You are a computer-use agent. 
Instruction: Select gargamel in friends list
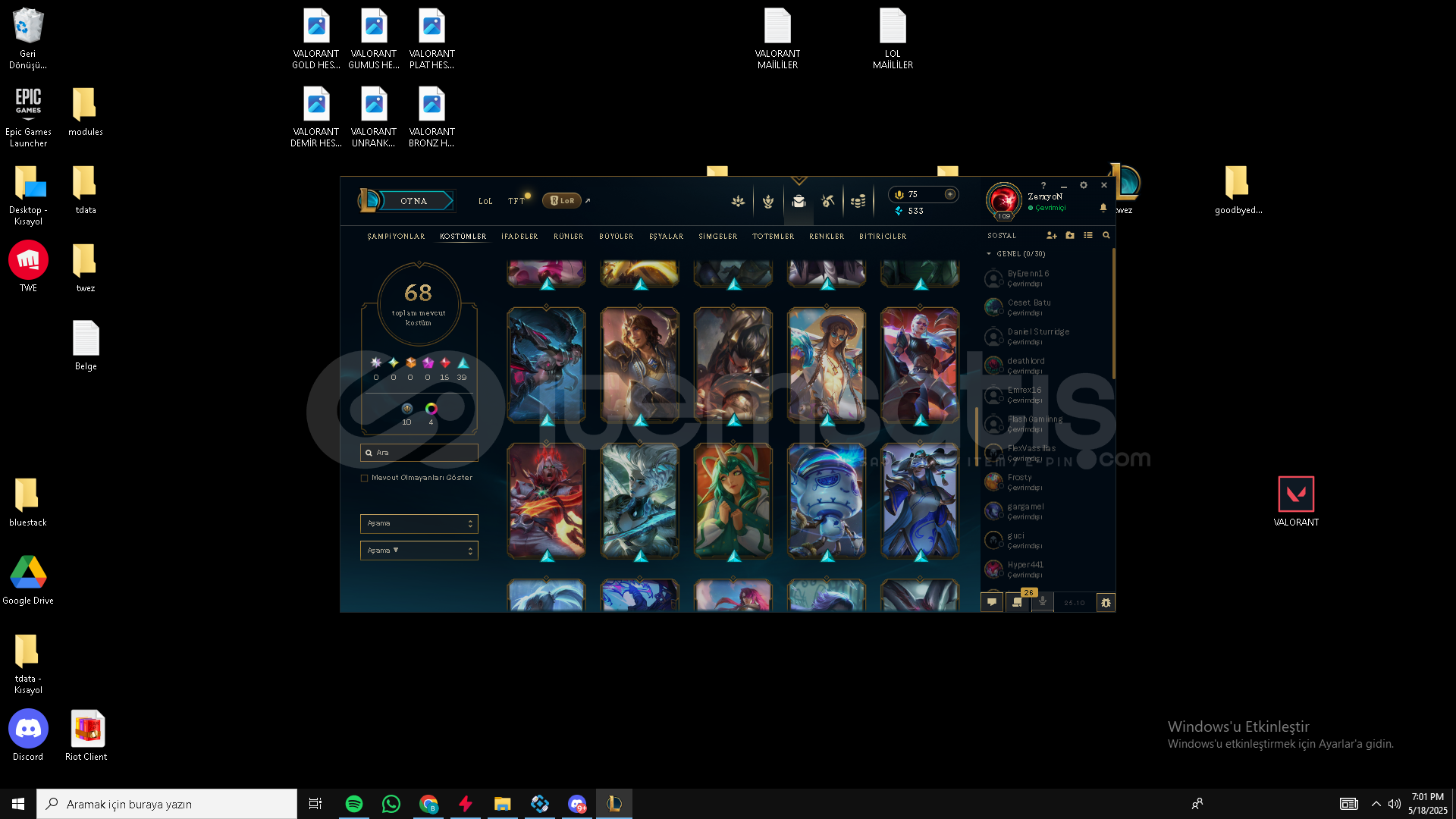pos(1046,511)
